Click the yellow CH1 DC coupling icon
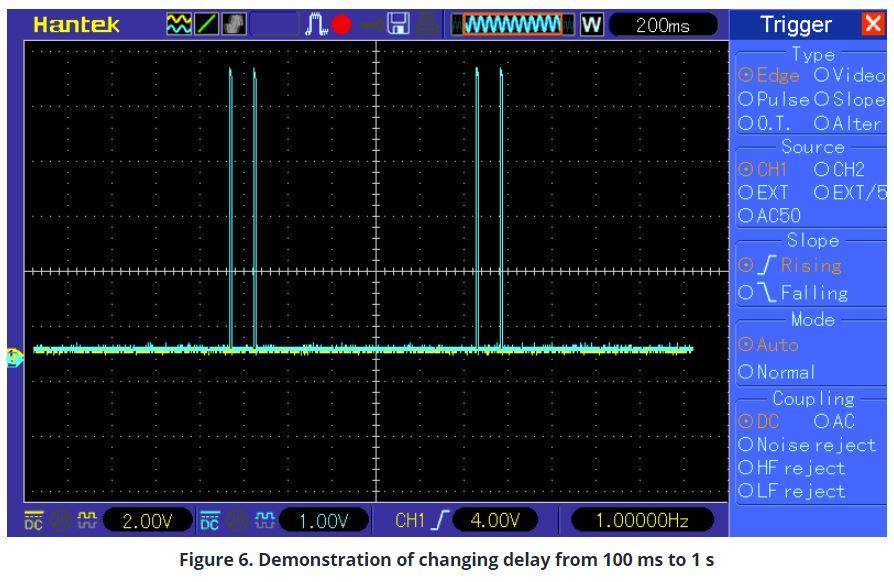This screenshot has width=894, height=582. 34,520
